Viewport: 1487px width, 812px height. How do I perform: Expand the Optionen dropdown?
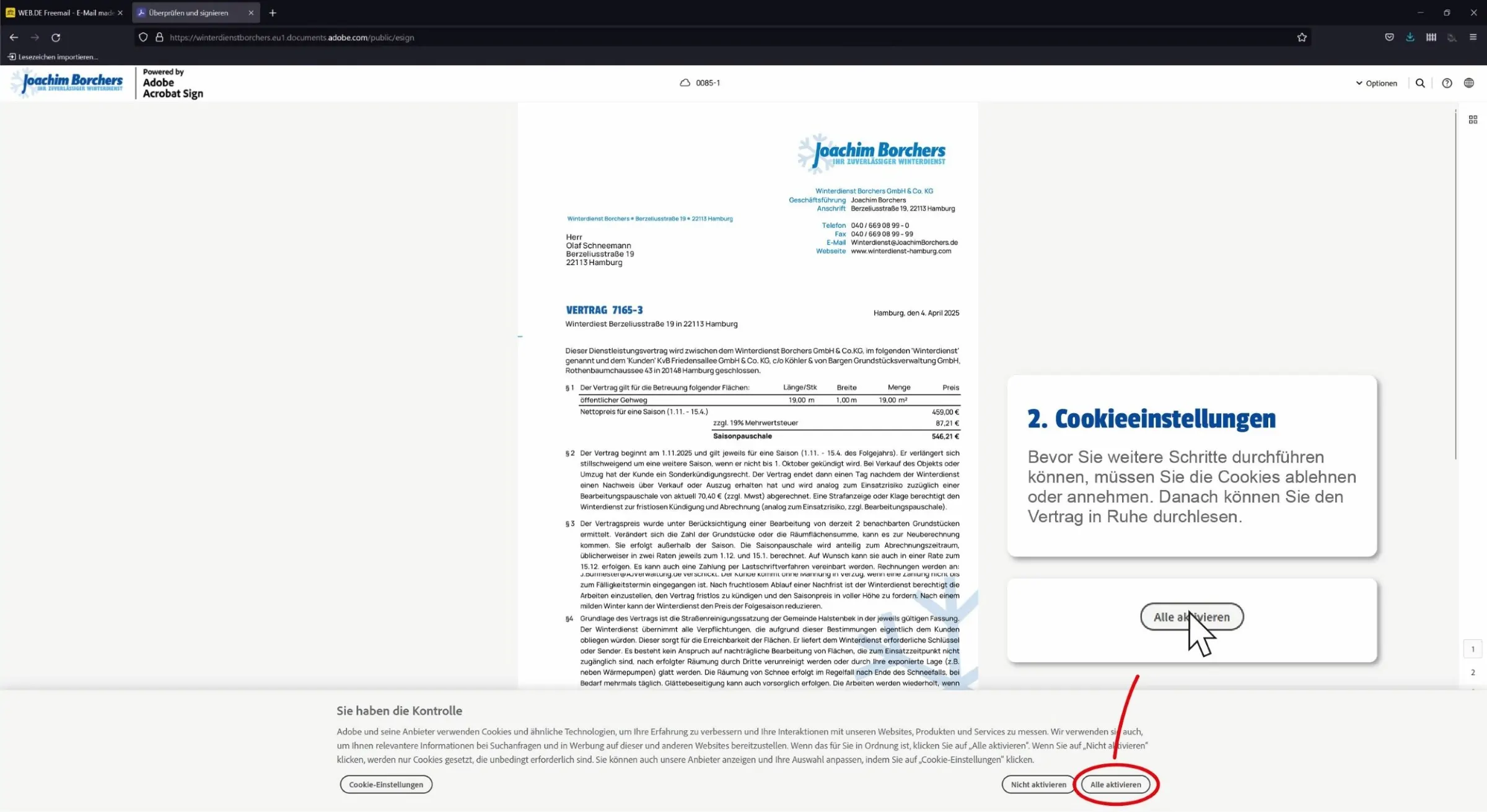tap(1376, 83)
